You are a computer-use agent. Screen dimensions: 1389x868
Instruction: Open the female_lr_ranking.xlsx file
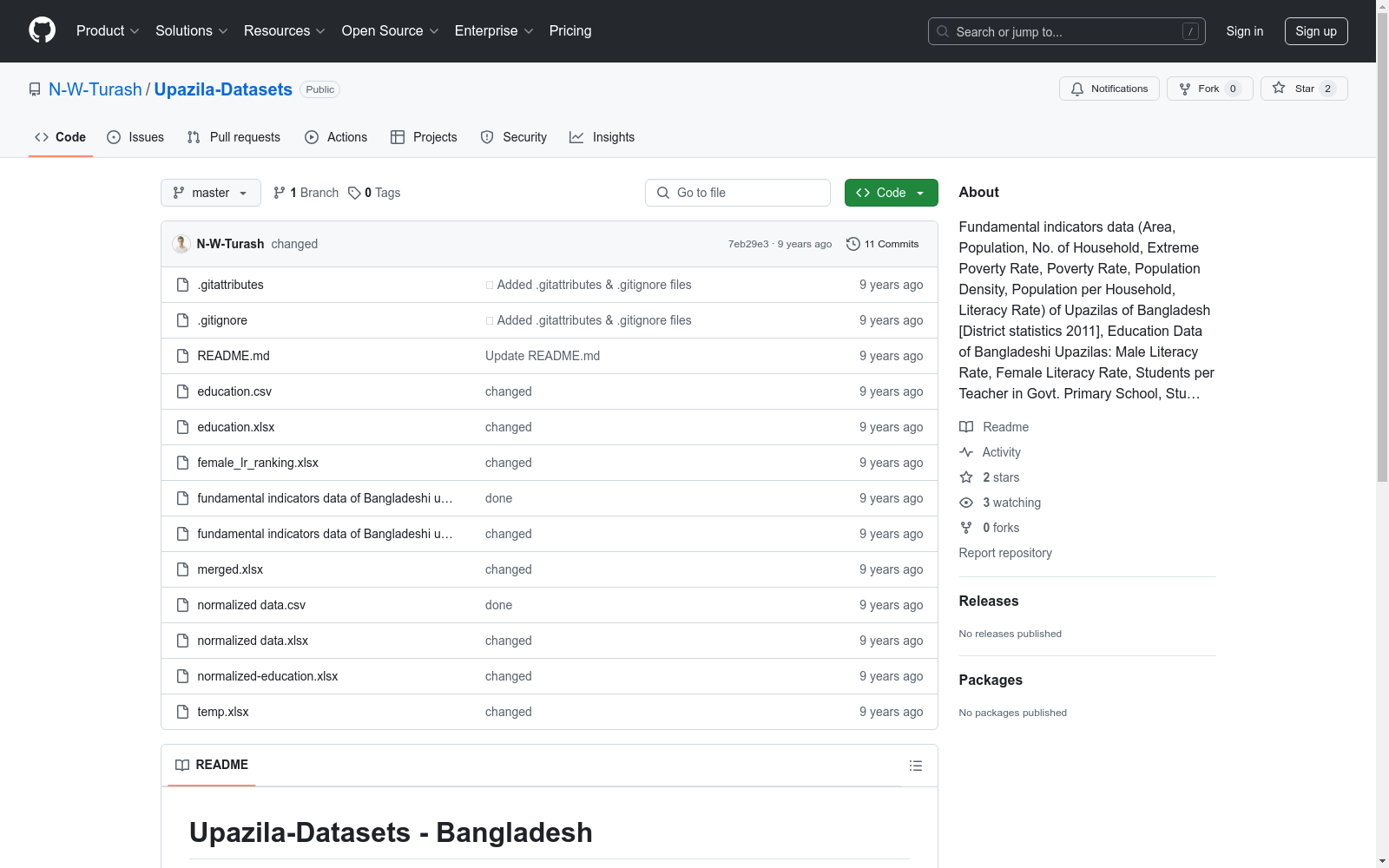click(258, 463)
